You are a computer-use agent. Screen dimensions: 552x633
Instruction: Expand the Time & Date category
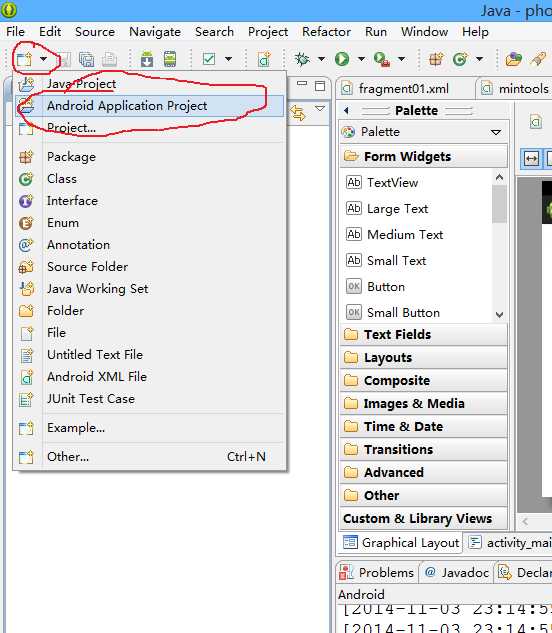pos(424,426)
